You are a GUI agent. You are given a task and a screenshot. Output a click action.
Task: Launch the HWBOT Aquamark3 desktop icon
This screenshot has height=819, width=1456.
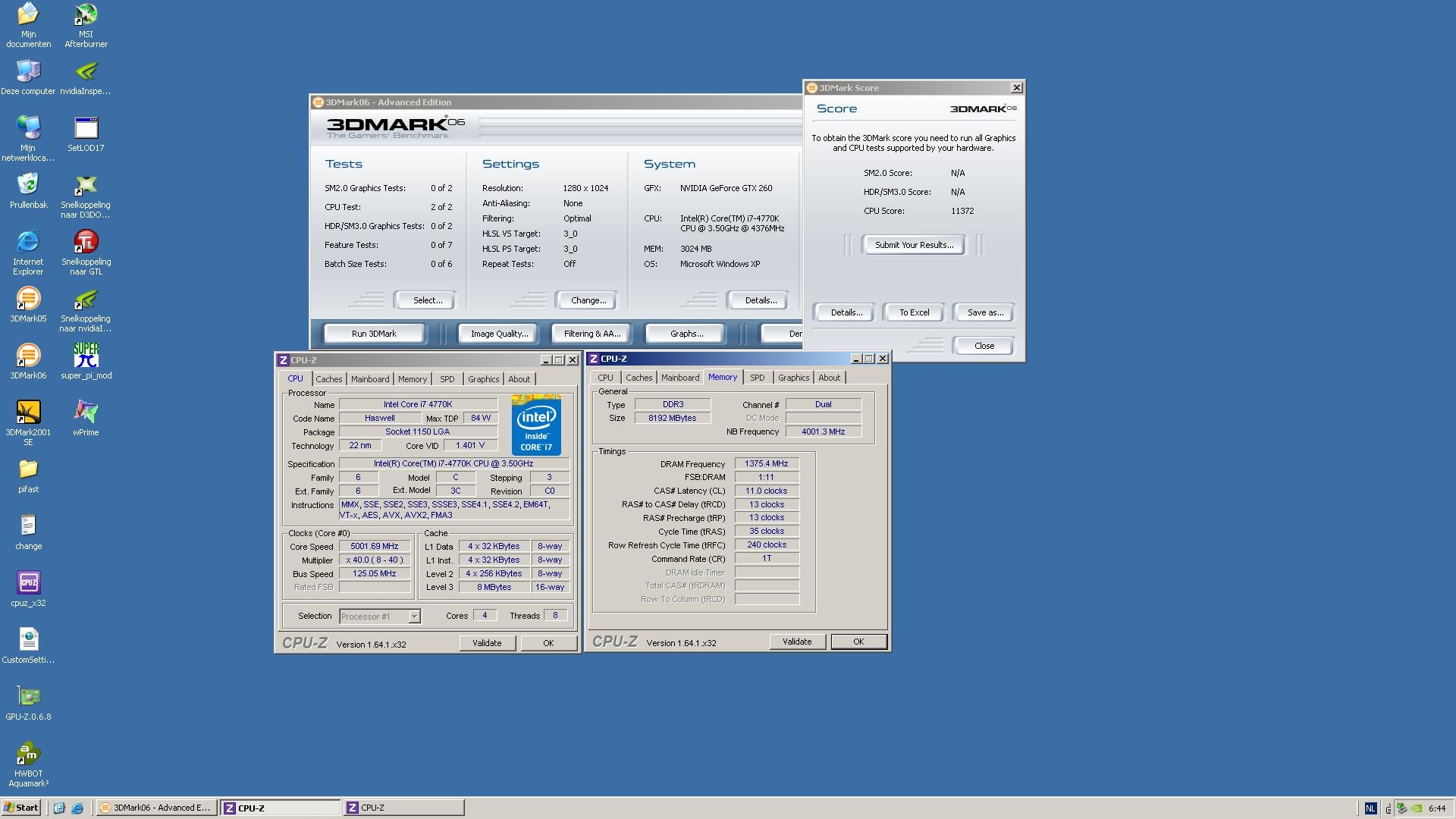(x=28, y=755)
